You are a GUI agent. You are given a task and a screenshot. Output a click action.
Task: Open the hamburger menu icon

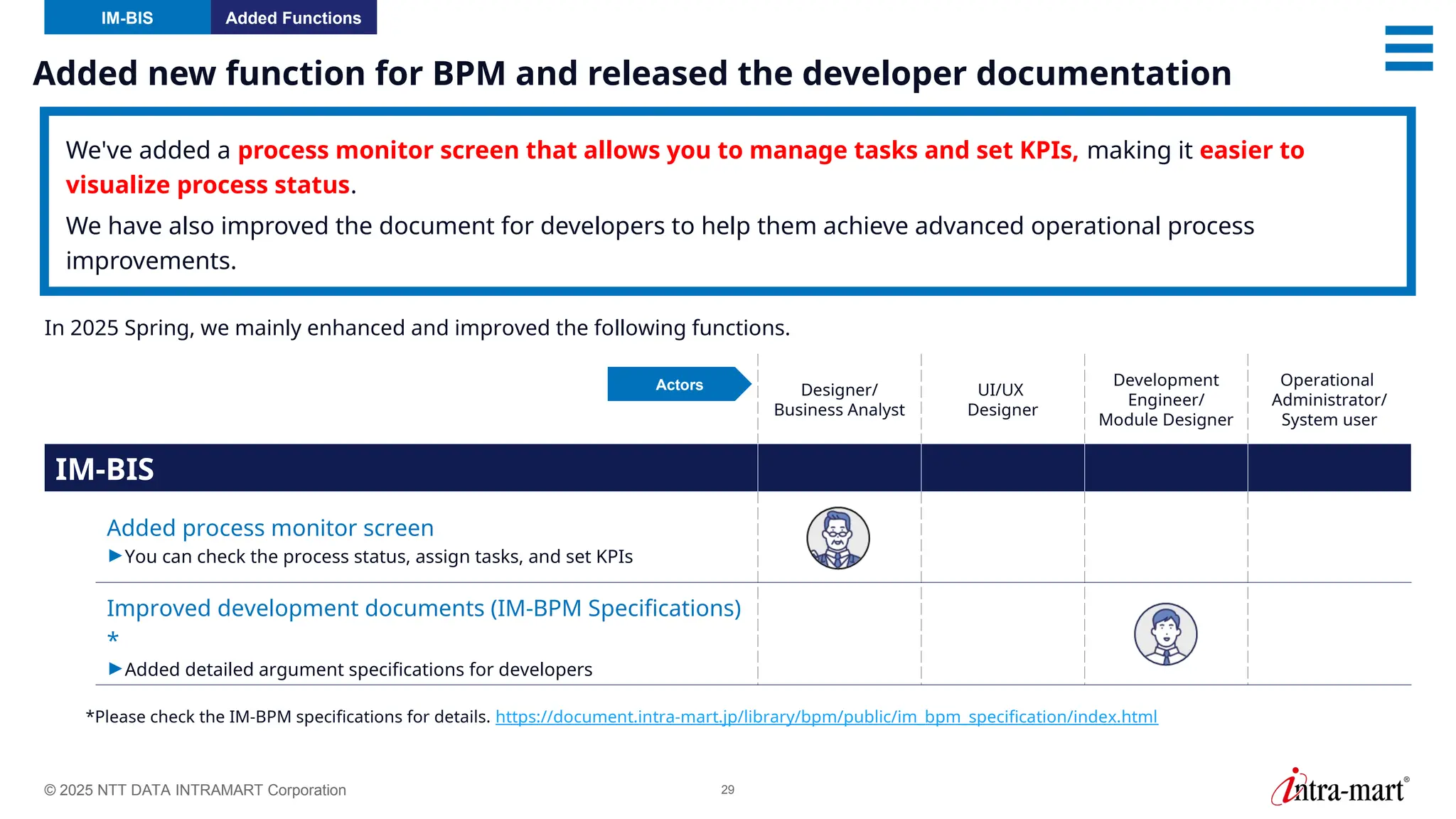tap(1408, 48)
